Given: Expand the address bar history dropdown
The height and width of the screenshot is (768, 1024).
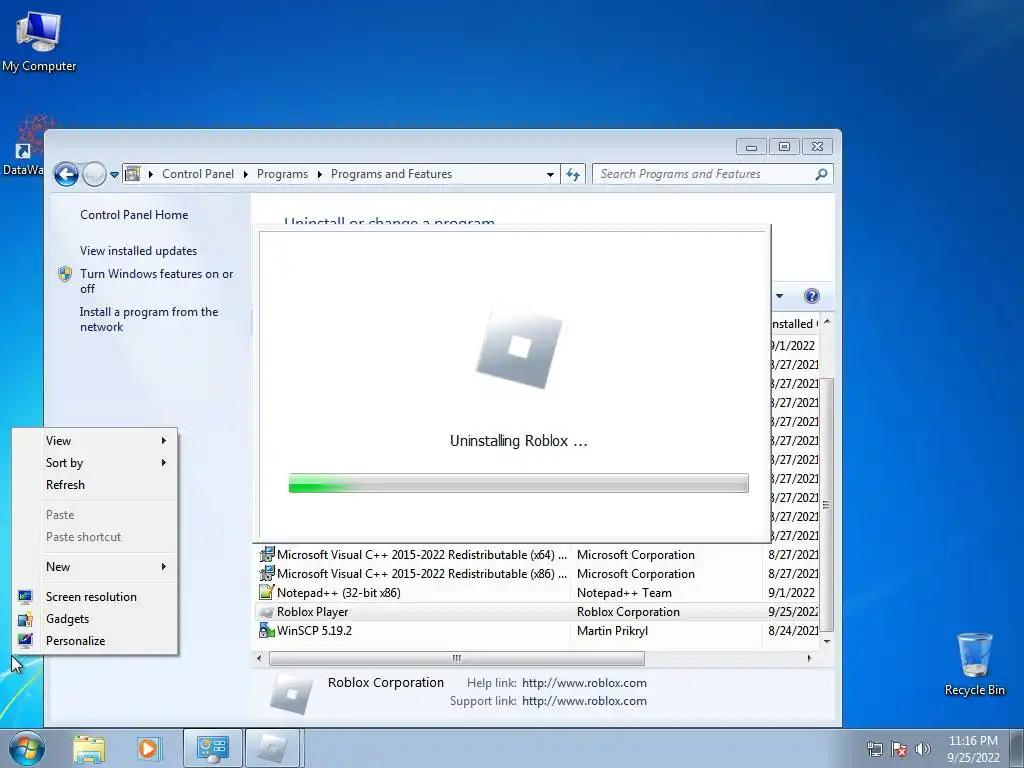Looking at the screenshot, I should pyautogui.click(x=550, y=174).
